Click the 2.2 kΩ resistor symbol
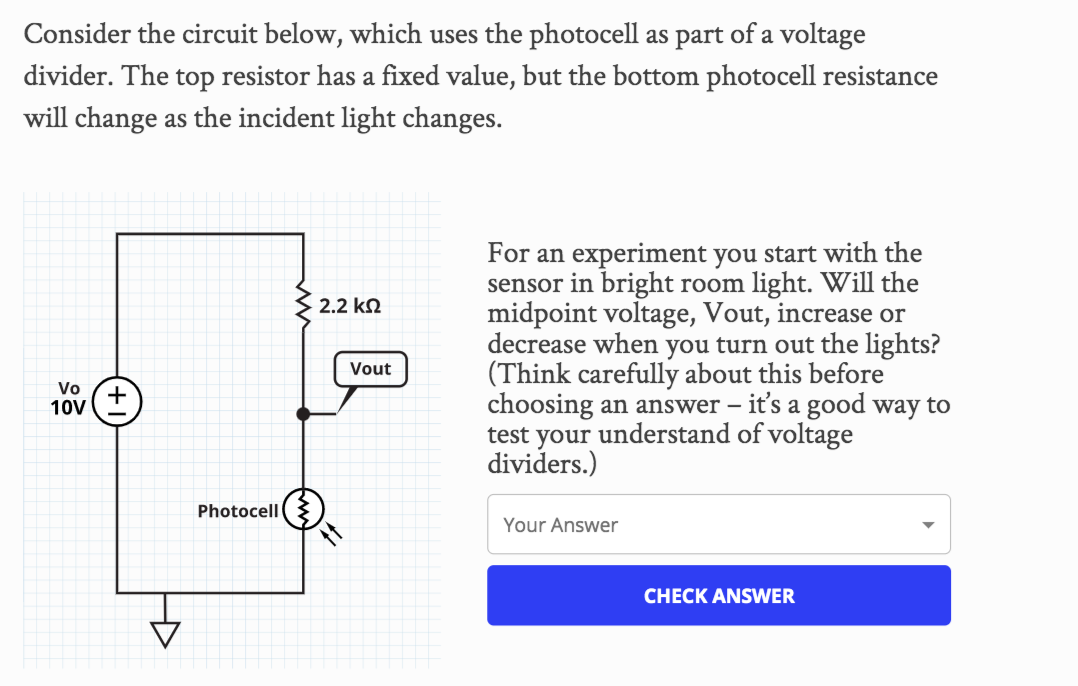The height and width of the screenshot is (686, 1078). coord(302,302)
